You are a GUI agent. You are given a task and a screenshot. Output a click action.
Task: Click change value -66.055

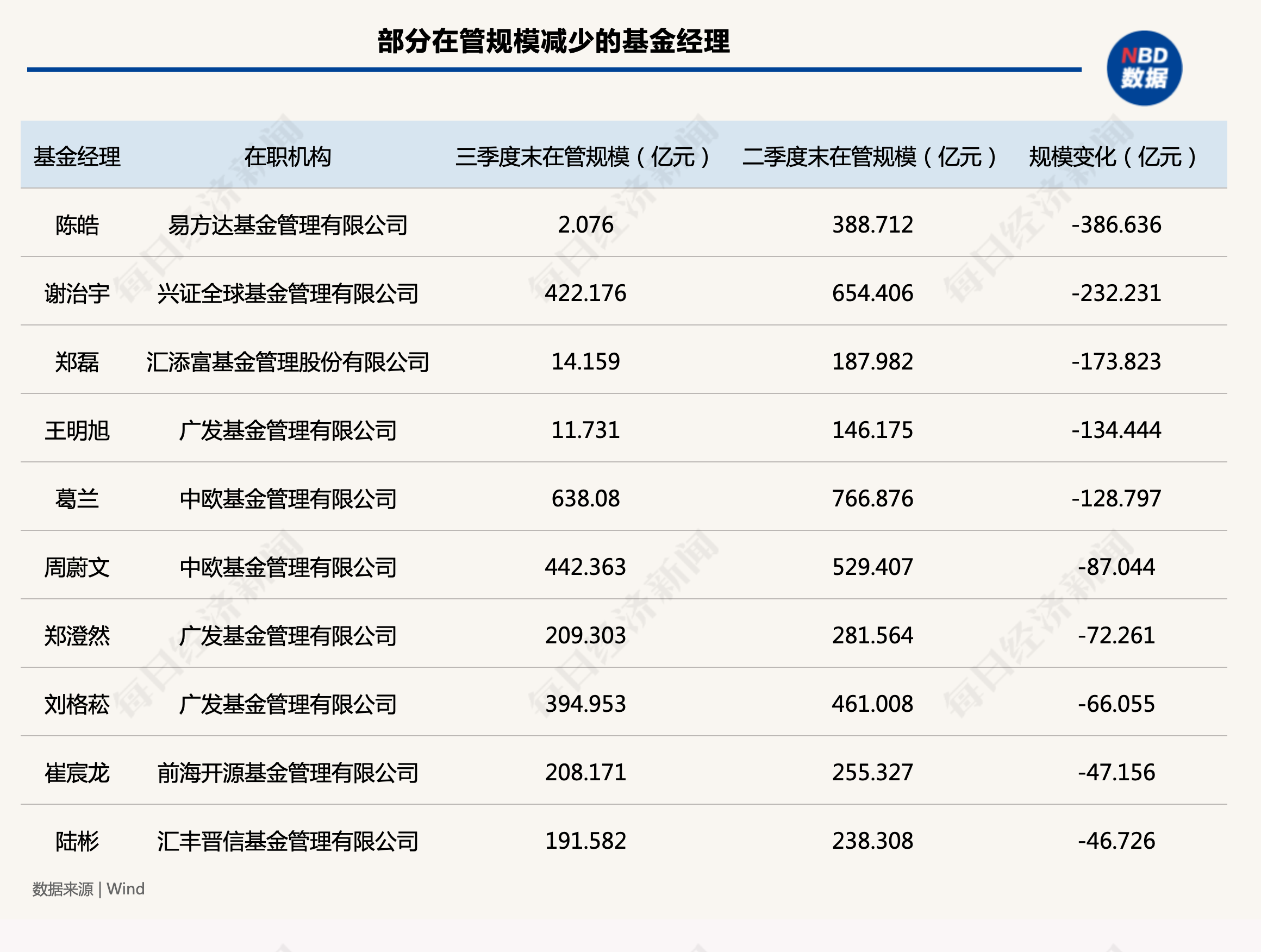[x=1116, y=704]
